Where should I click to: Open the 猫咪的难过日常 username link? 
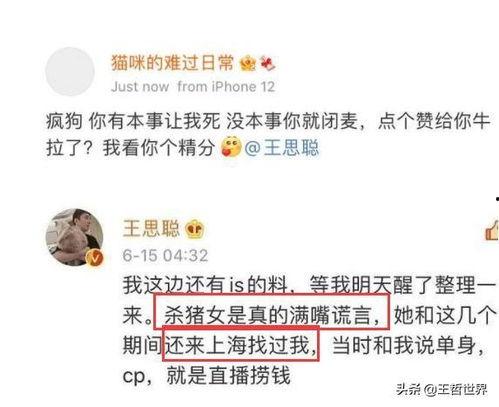pyautogui.click(x=172, y=62)
